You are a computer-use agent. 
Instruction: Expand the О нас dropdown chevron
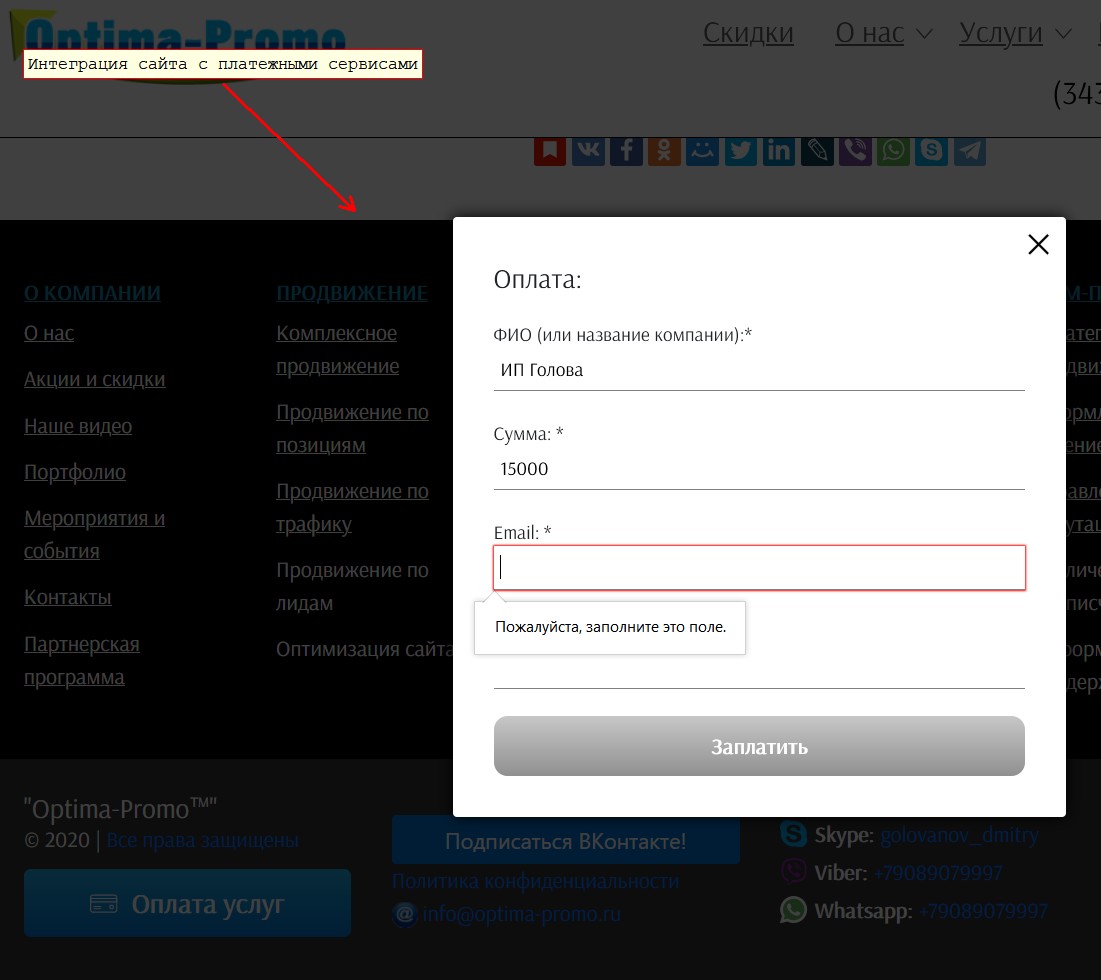[925, 34]
